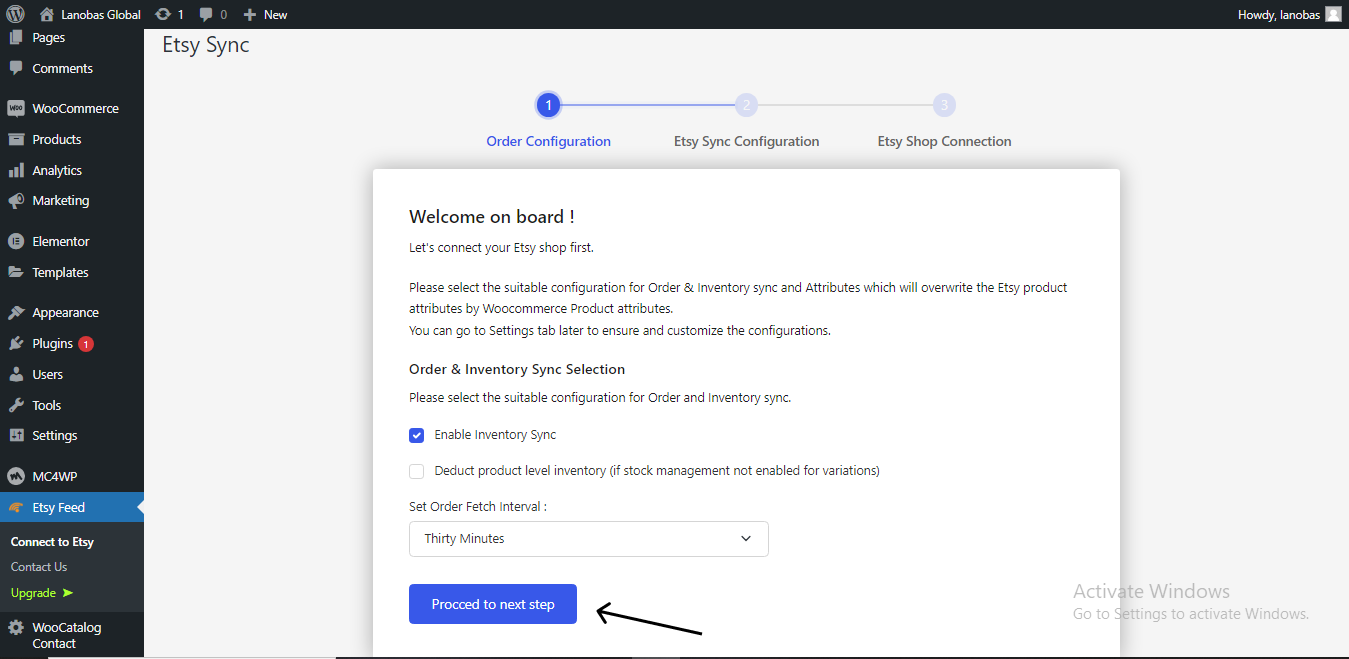Check Deduct product level inventory checkbox

click(416, 471)
